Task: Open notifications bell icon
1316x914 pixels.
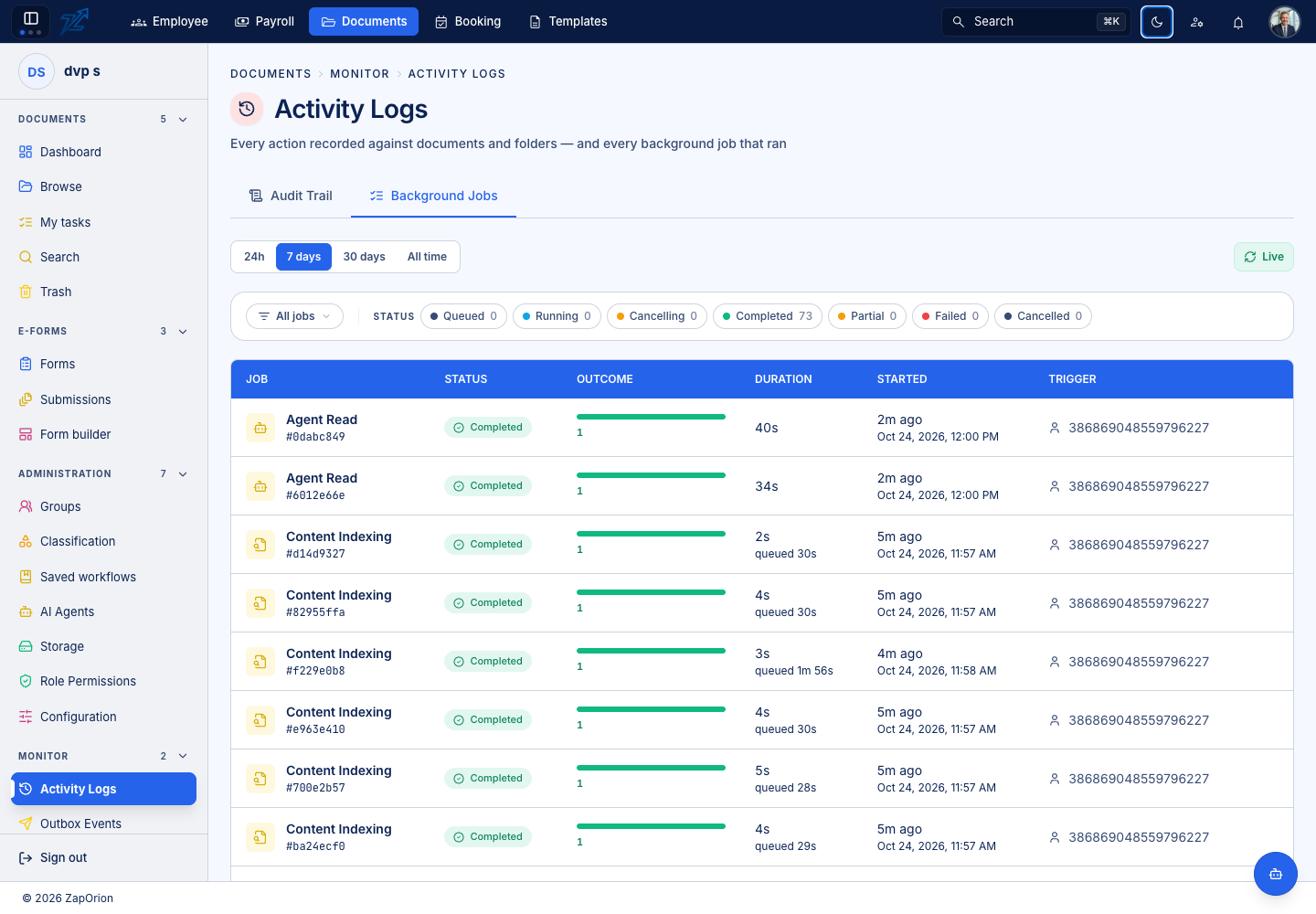Action: (1238, 22)
